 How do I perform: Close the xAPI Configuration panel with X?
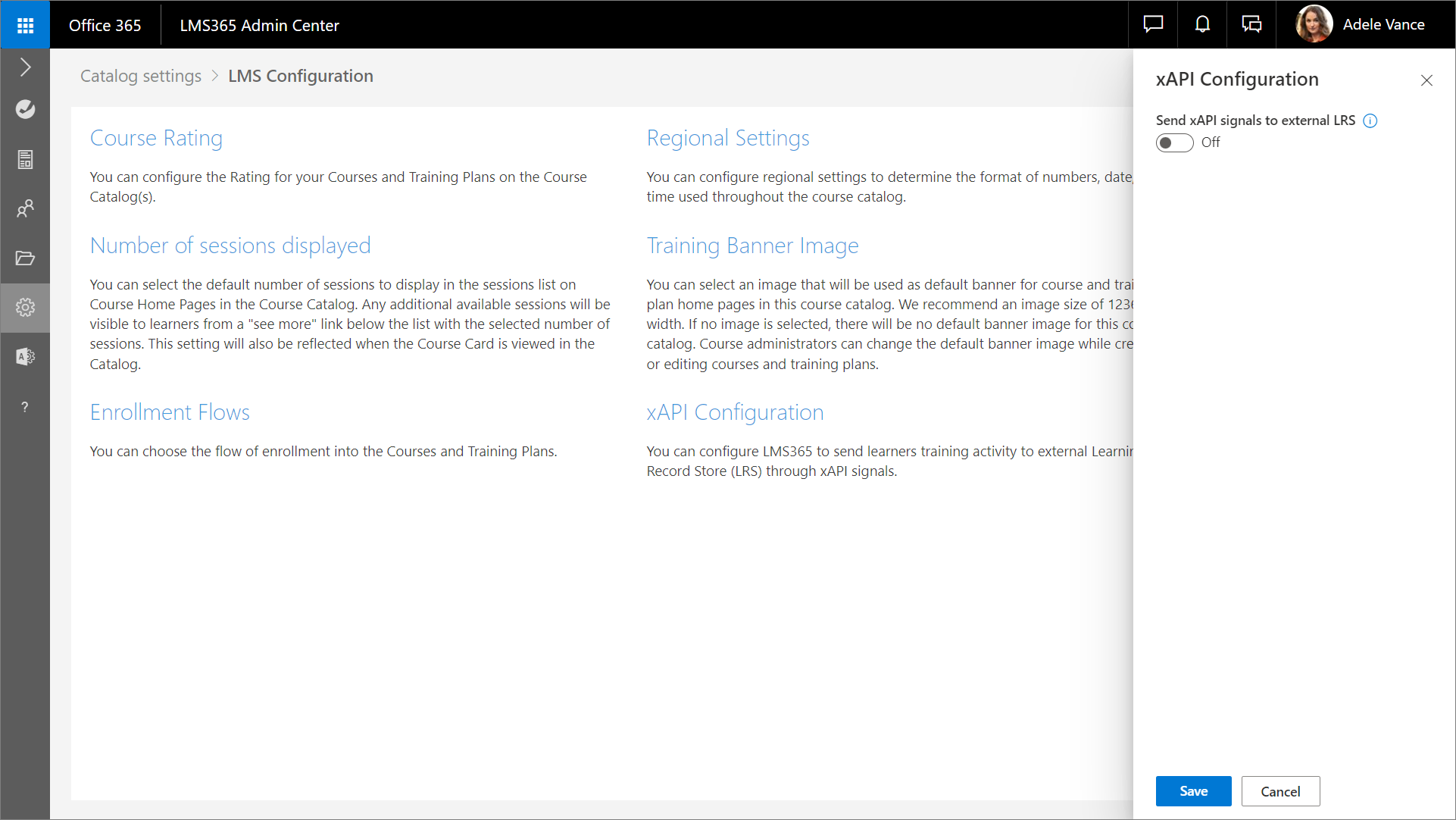pyautogui.click(x=1426, y=80)
